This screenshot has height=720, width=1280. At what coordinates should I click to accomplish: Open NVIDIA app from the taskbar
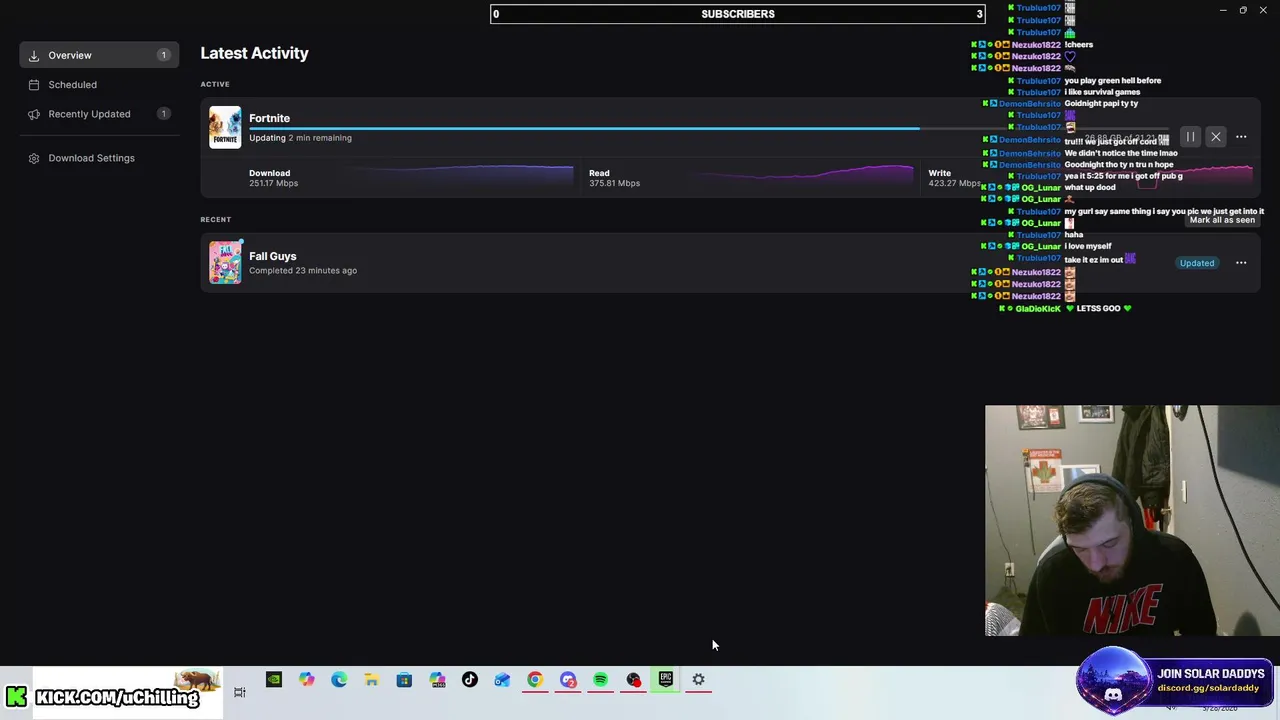coord(273,680)
